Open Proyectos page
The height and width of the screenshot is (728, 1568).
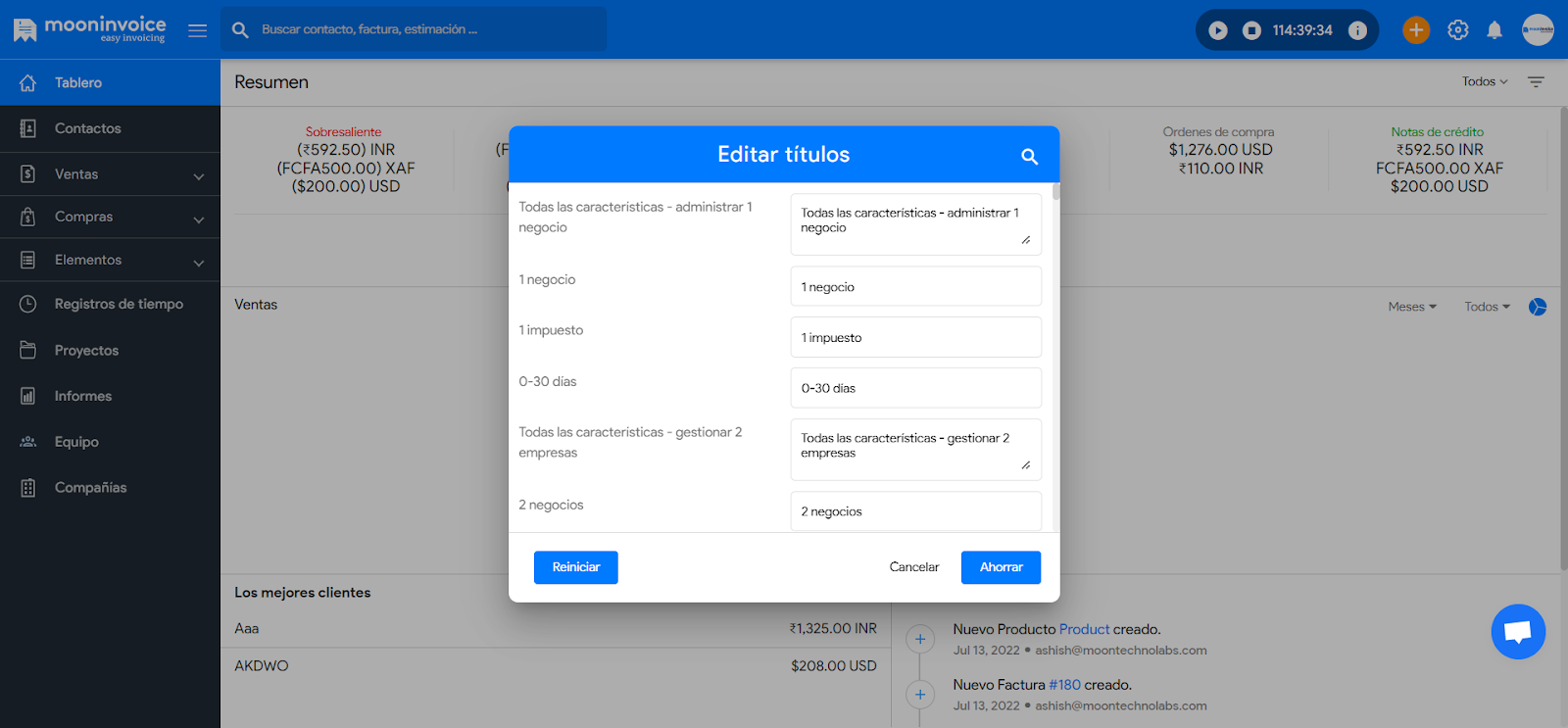point(110,350)
